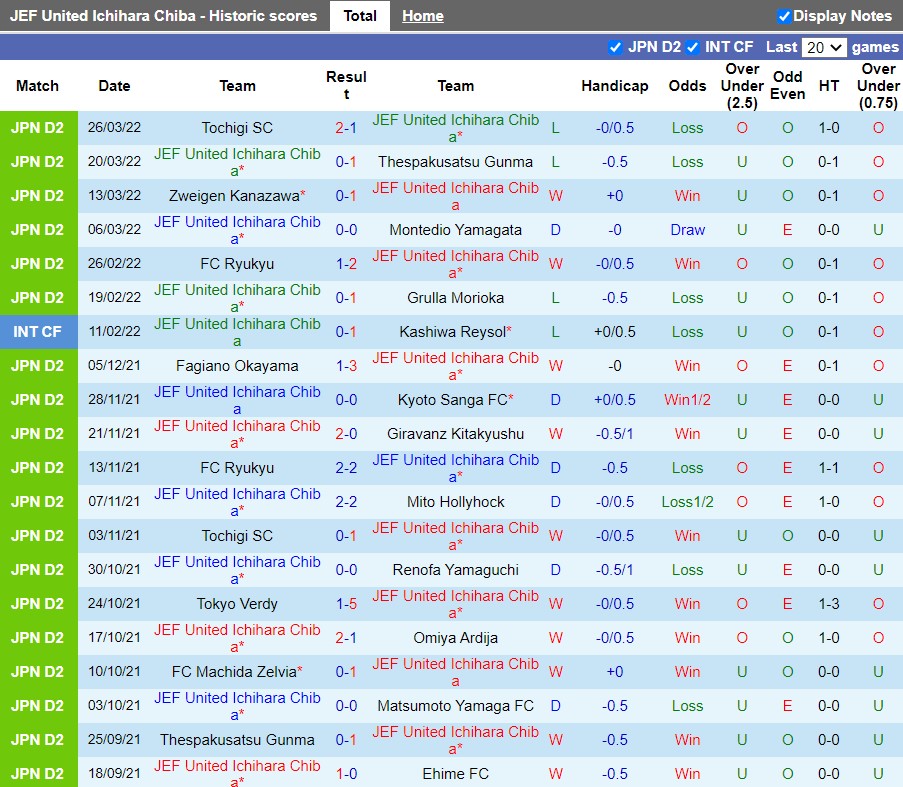903x787 pixels.
Task: Open Mito Hollyhock team link
Action: pos(455,501)
